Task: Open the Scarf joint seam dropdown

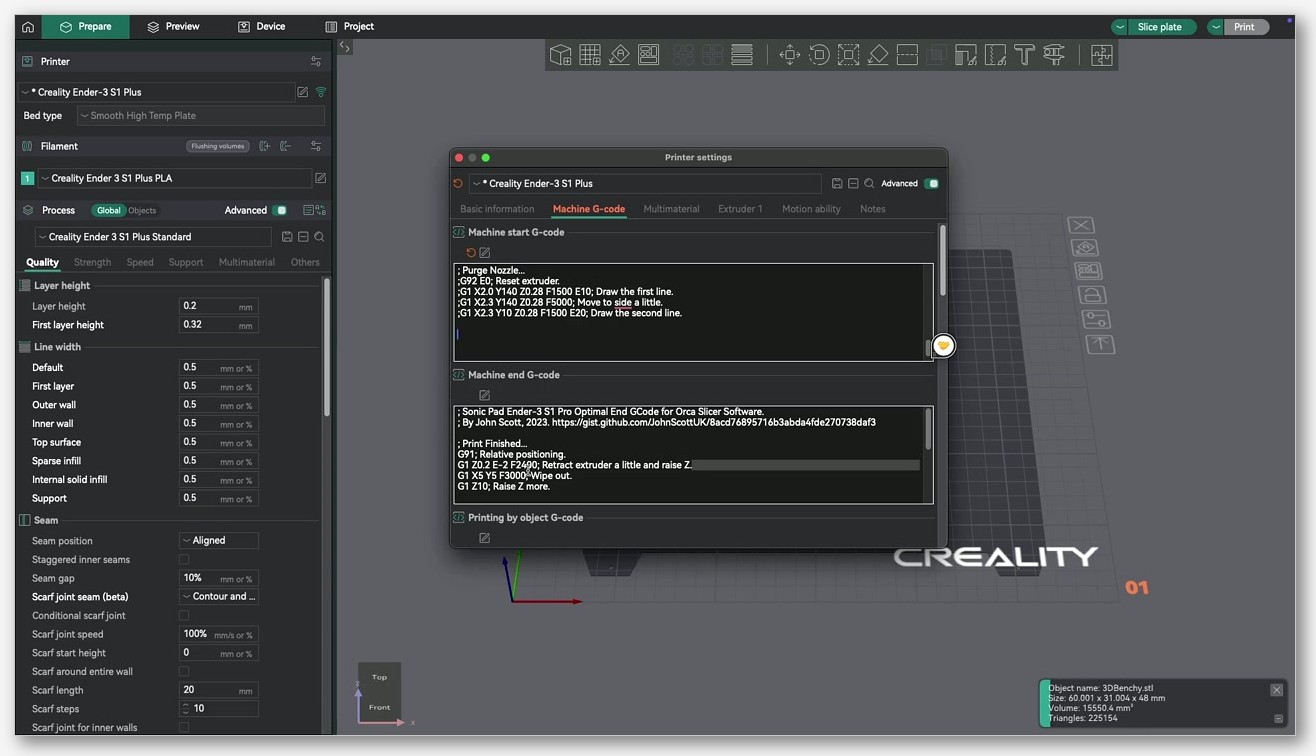Action: [219, 597]
